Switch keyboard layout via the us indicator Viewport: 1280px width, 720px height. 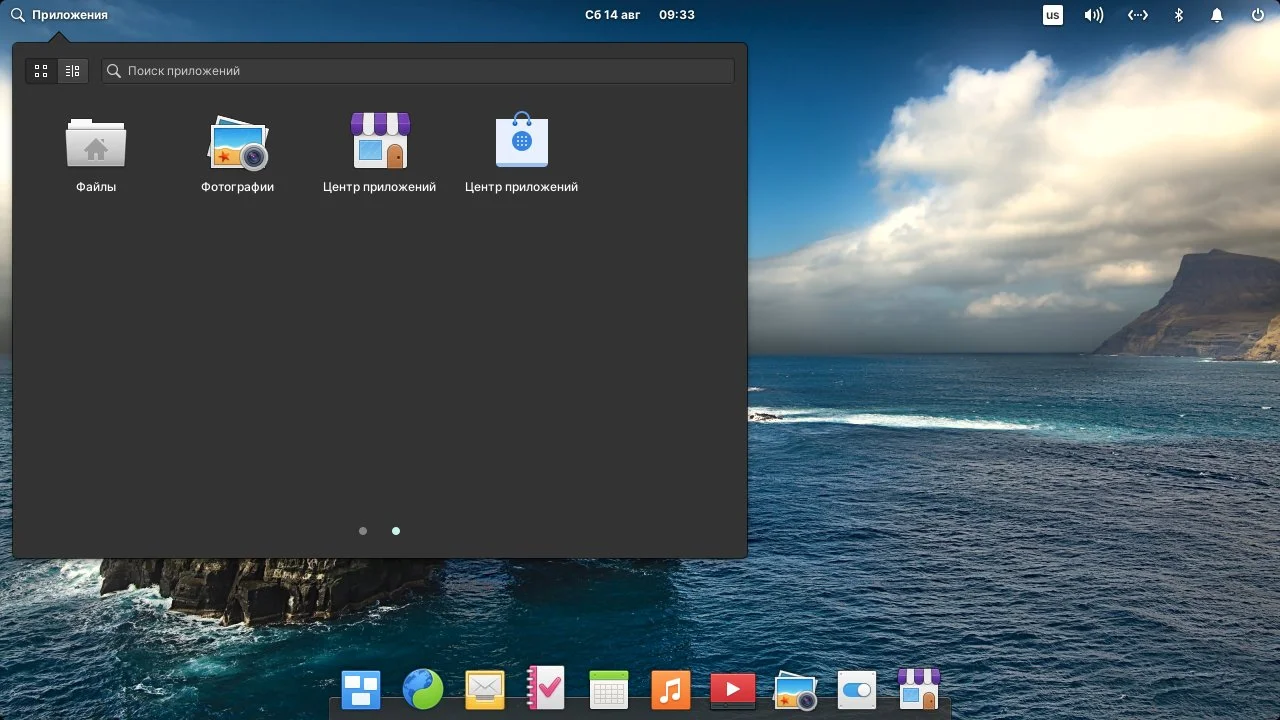(1052, 14)
